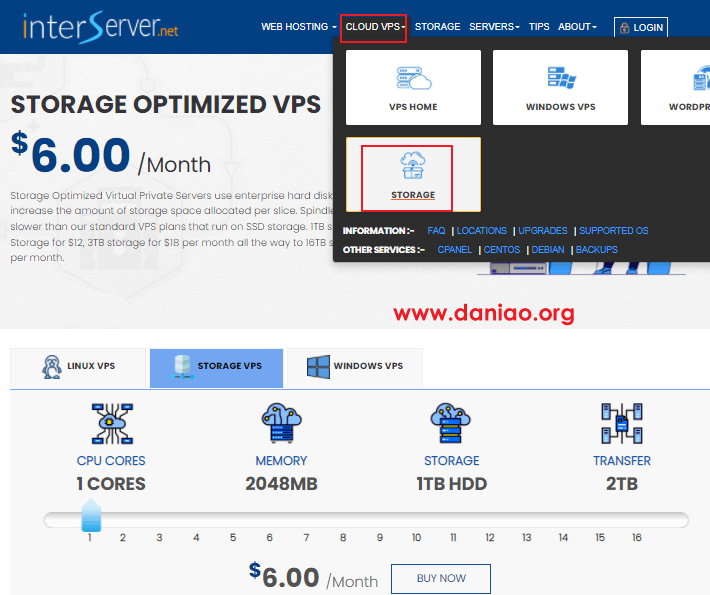Open the Debian service link
Viewport: 710px width, 595px height.
548,250
